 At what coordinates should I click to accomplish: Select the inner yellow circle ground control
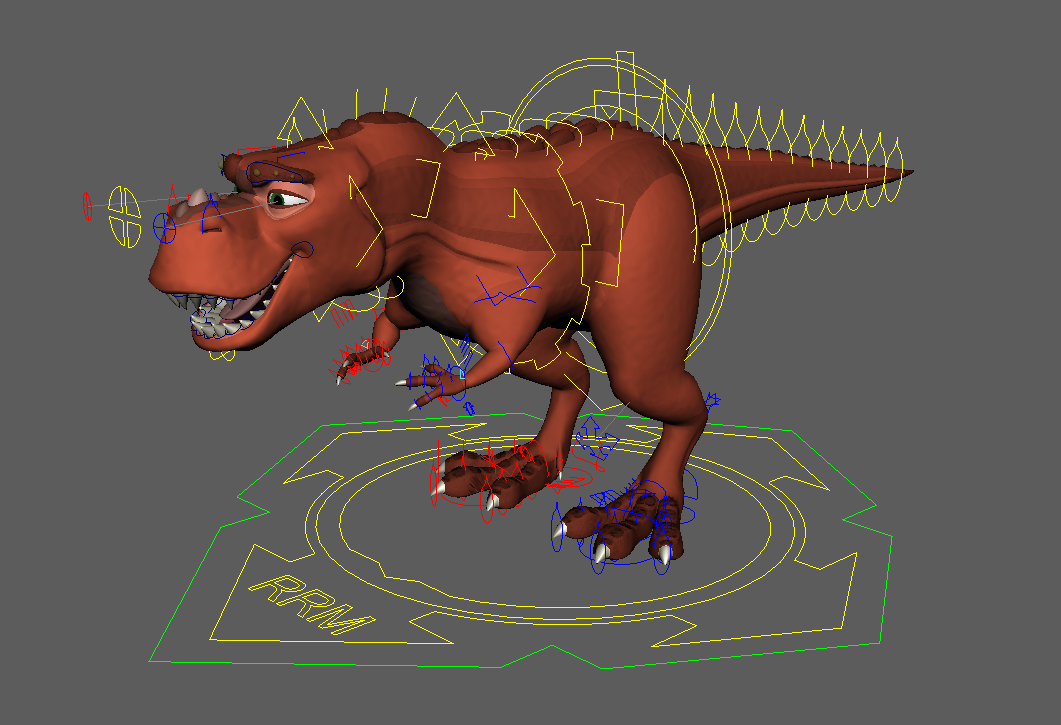pyautogui.click(x=555, y=525)
